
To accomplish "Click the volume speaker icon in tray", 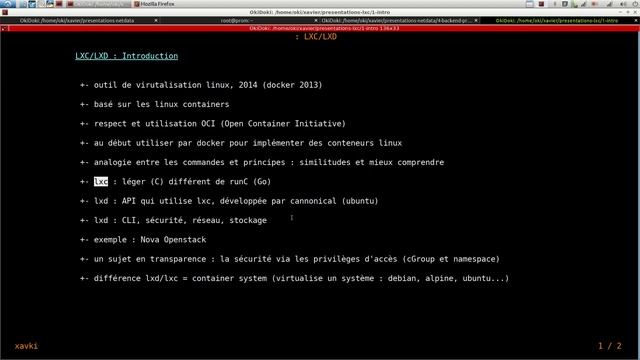I will pyautogui.click(x=623, y=4).
